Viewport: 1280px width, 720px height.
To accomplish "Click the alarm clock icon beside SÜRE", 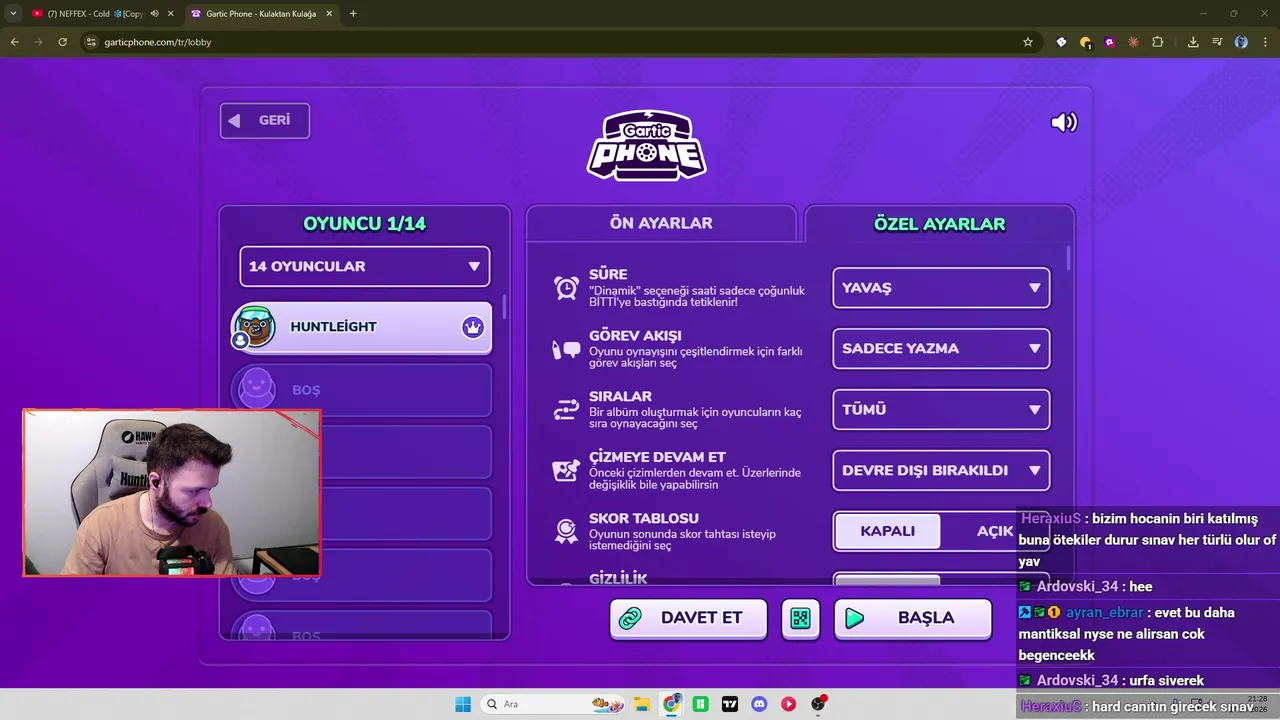I will coord(567,288).
